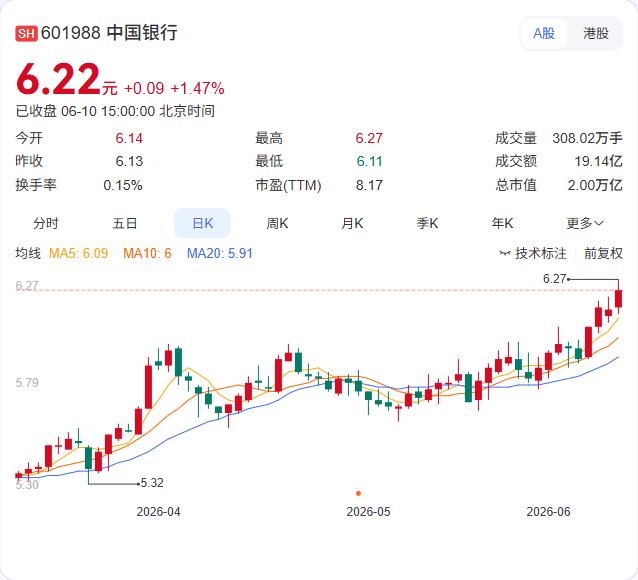Screen dimensions: 638x580
Task: Click the 2026-05 date axis label
Action: pos(368,512)
